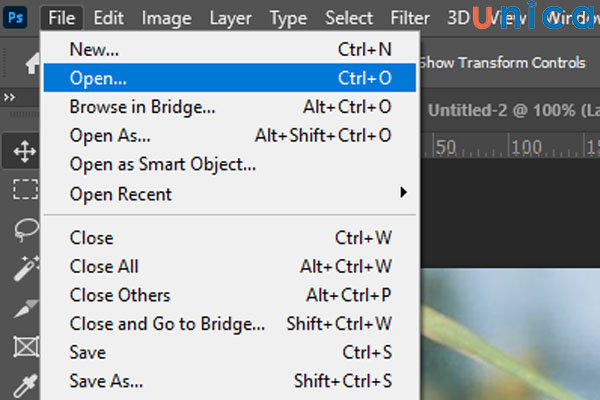600x400 pixels.
Task: Select the Frame tool
Action: 24,346
